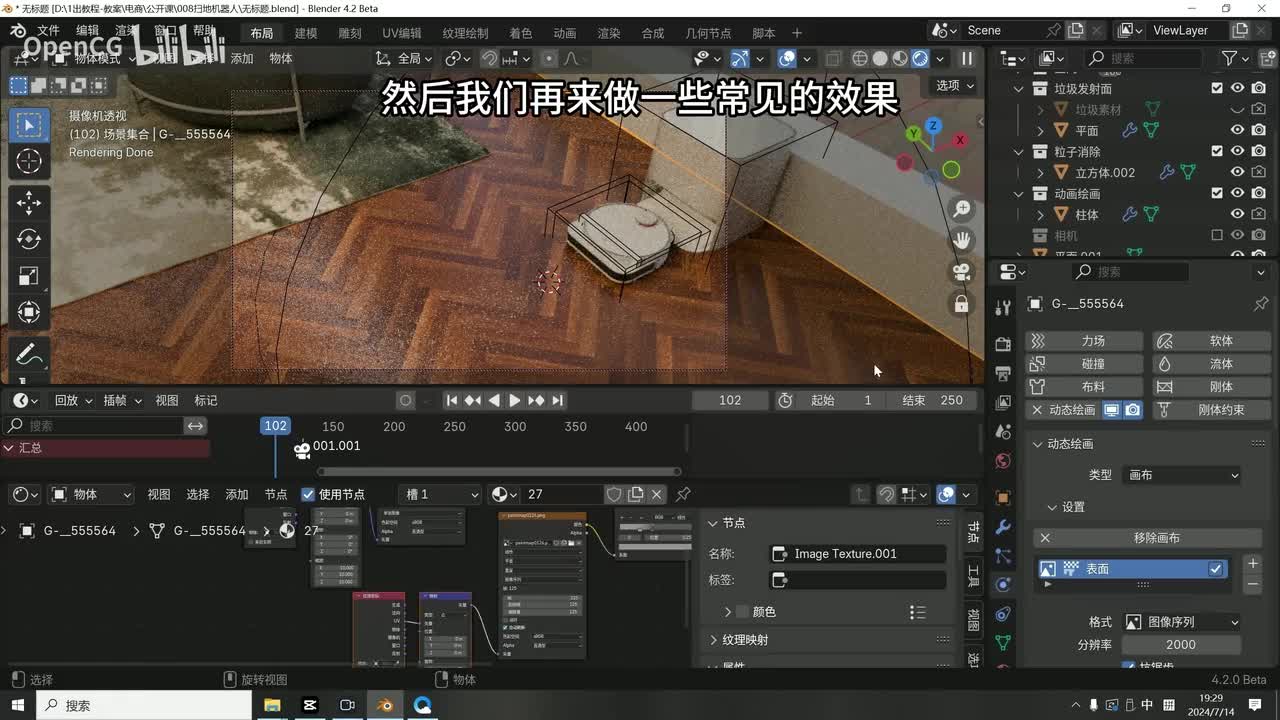Open the 建模 workspace tab
Image resolution: width=1280 pixels, height=720 pixels.
click(x=306, y=33)
